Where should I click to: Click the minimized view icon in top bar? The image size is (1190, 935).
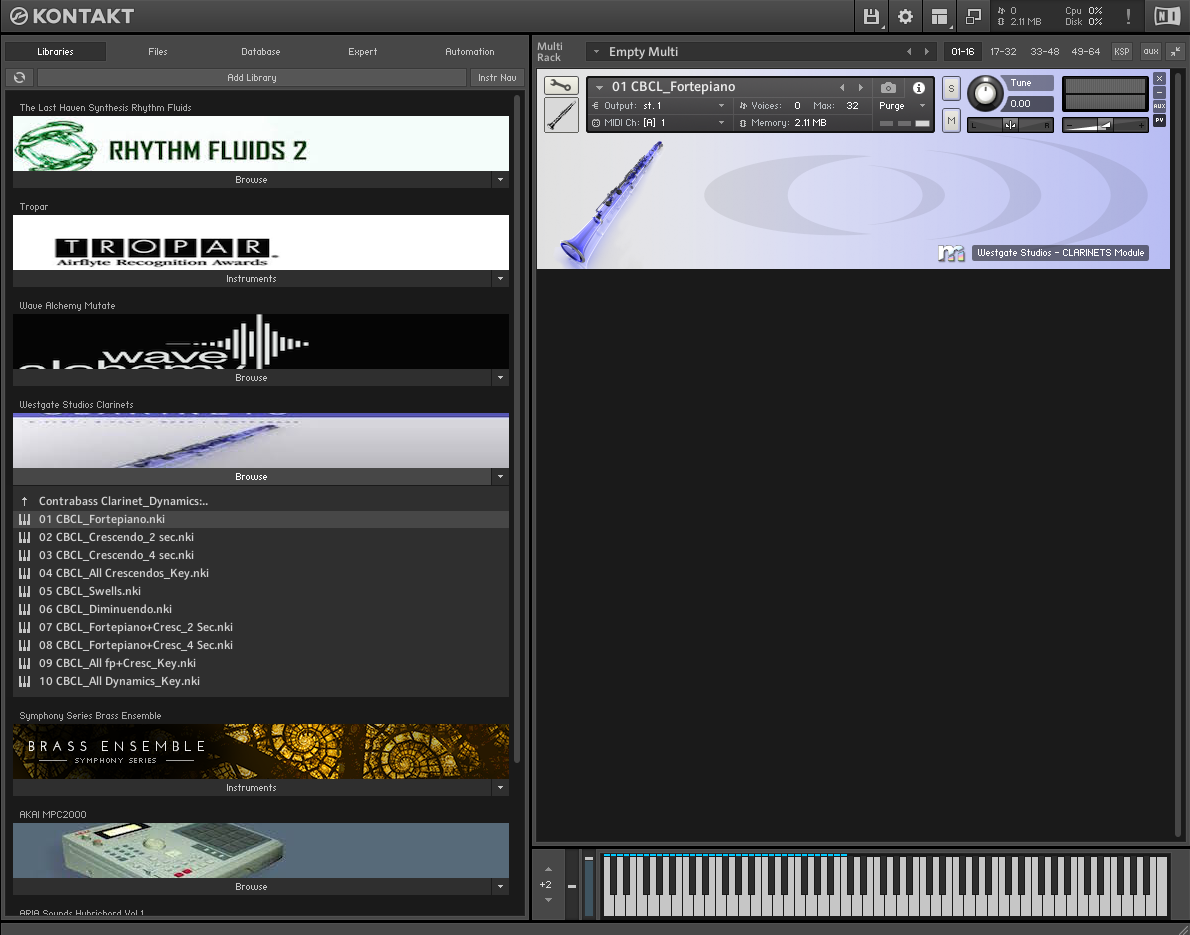tap(973, 16)
